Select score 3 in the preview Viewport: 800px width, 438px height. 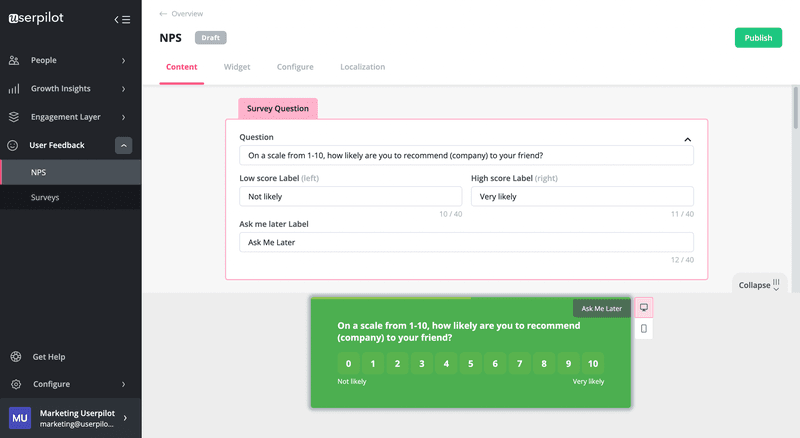click(422, 363)
